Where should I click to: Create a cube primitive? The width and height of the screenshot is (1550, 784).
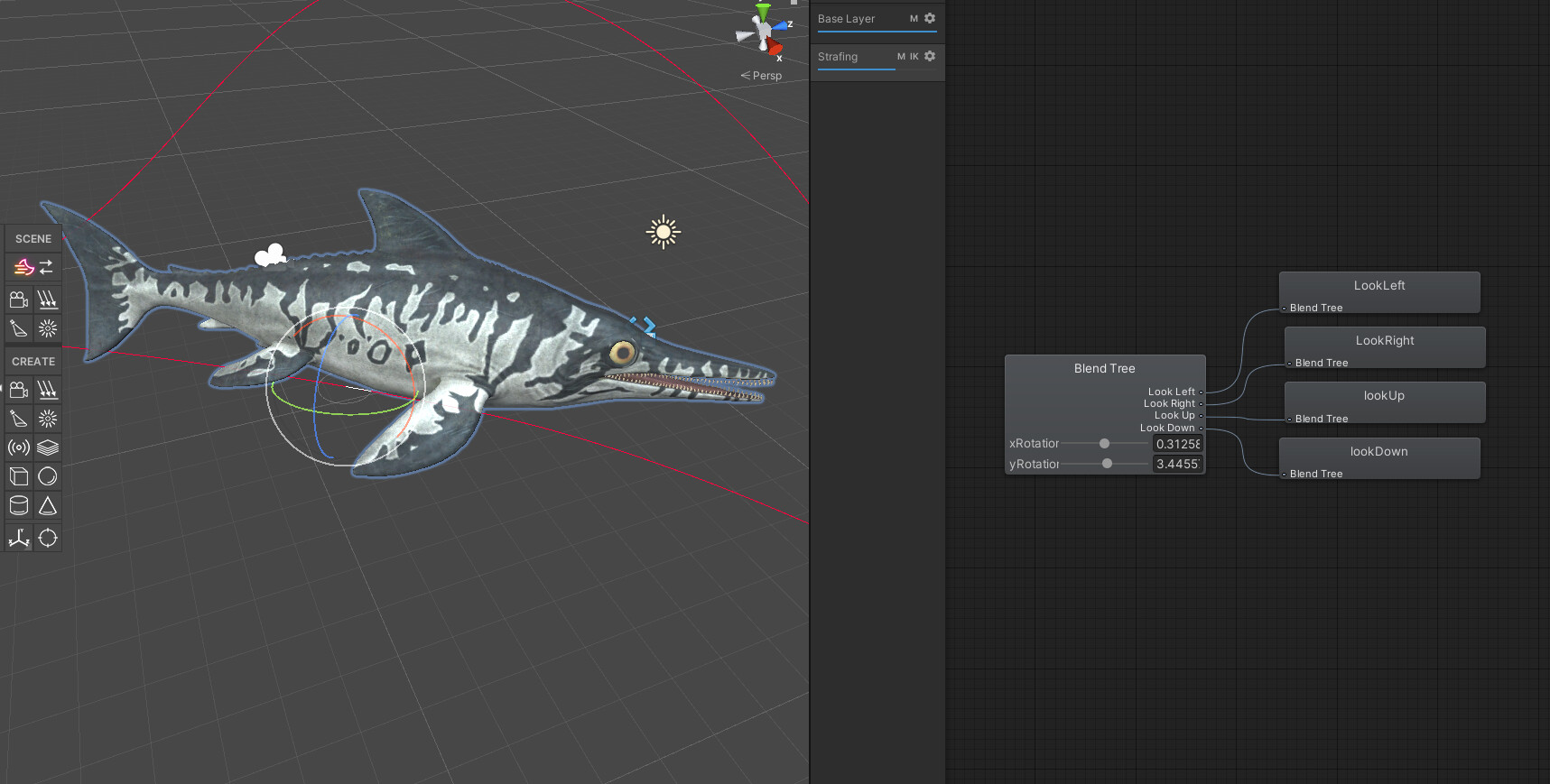coord(19,476)
